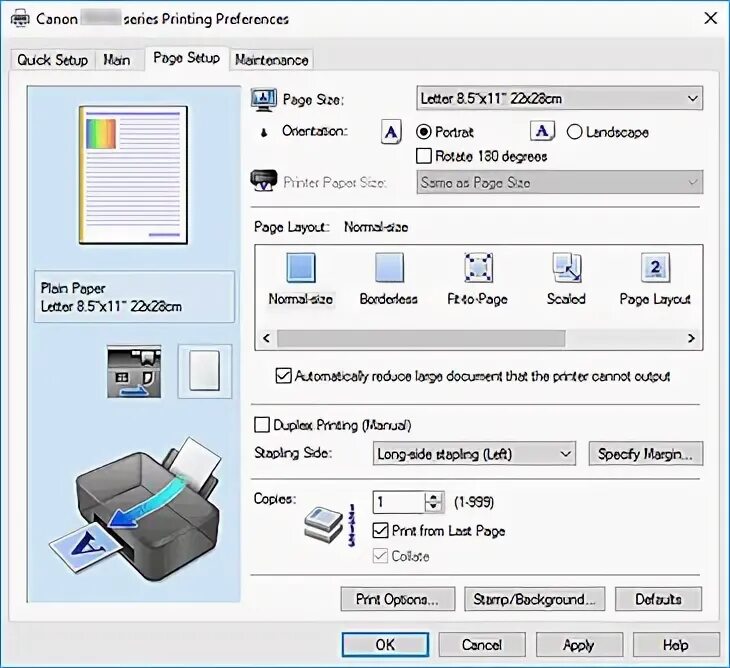The height and width of the screenshot is (668, 730).
Task: Toggle Automatically reduce large document checkbox
Action: pyautogui.click(x=284, y=376)
